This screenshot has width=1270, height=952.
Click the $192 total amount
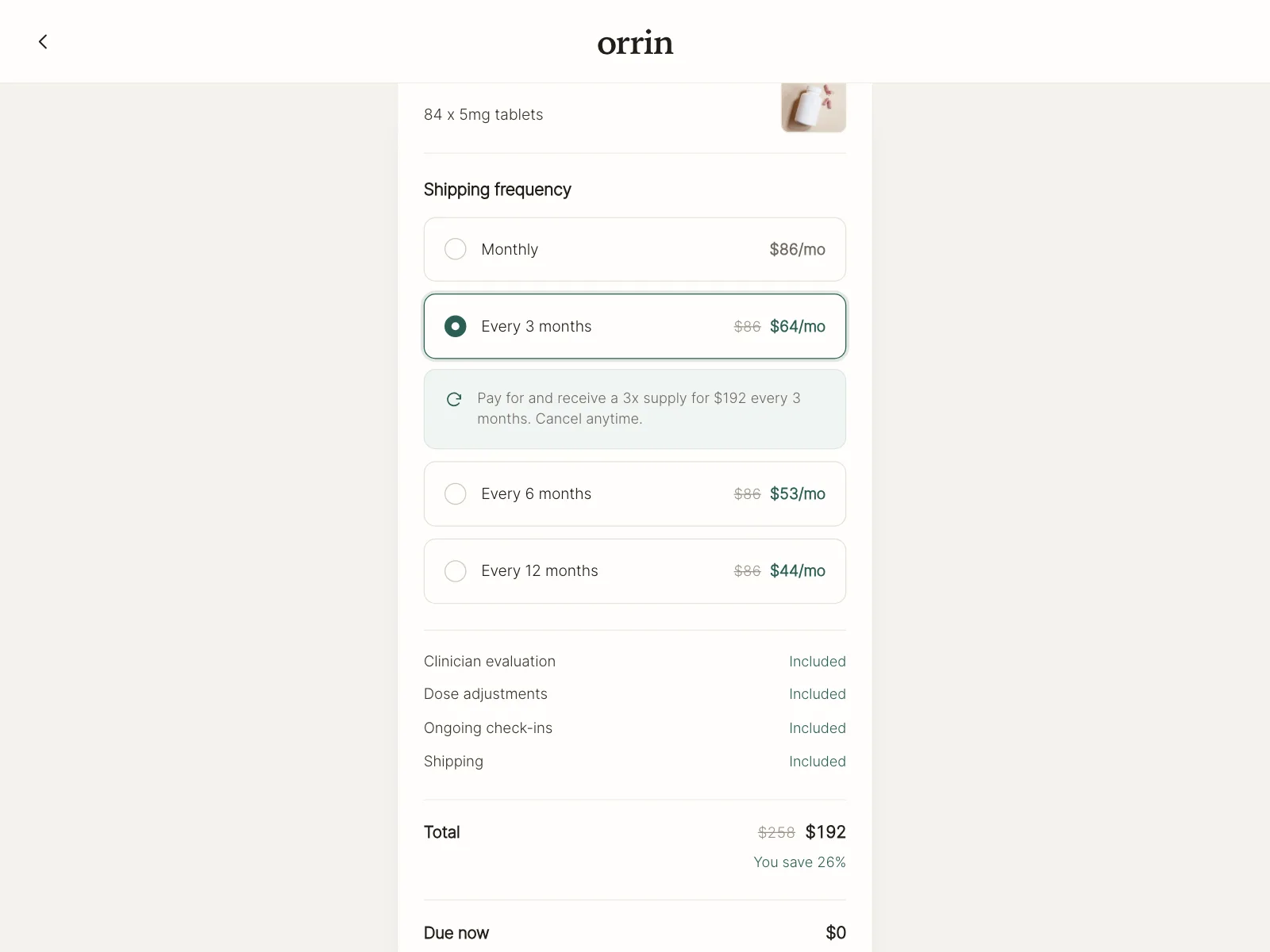point(825,832)
